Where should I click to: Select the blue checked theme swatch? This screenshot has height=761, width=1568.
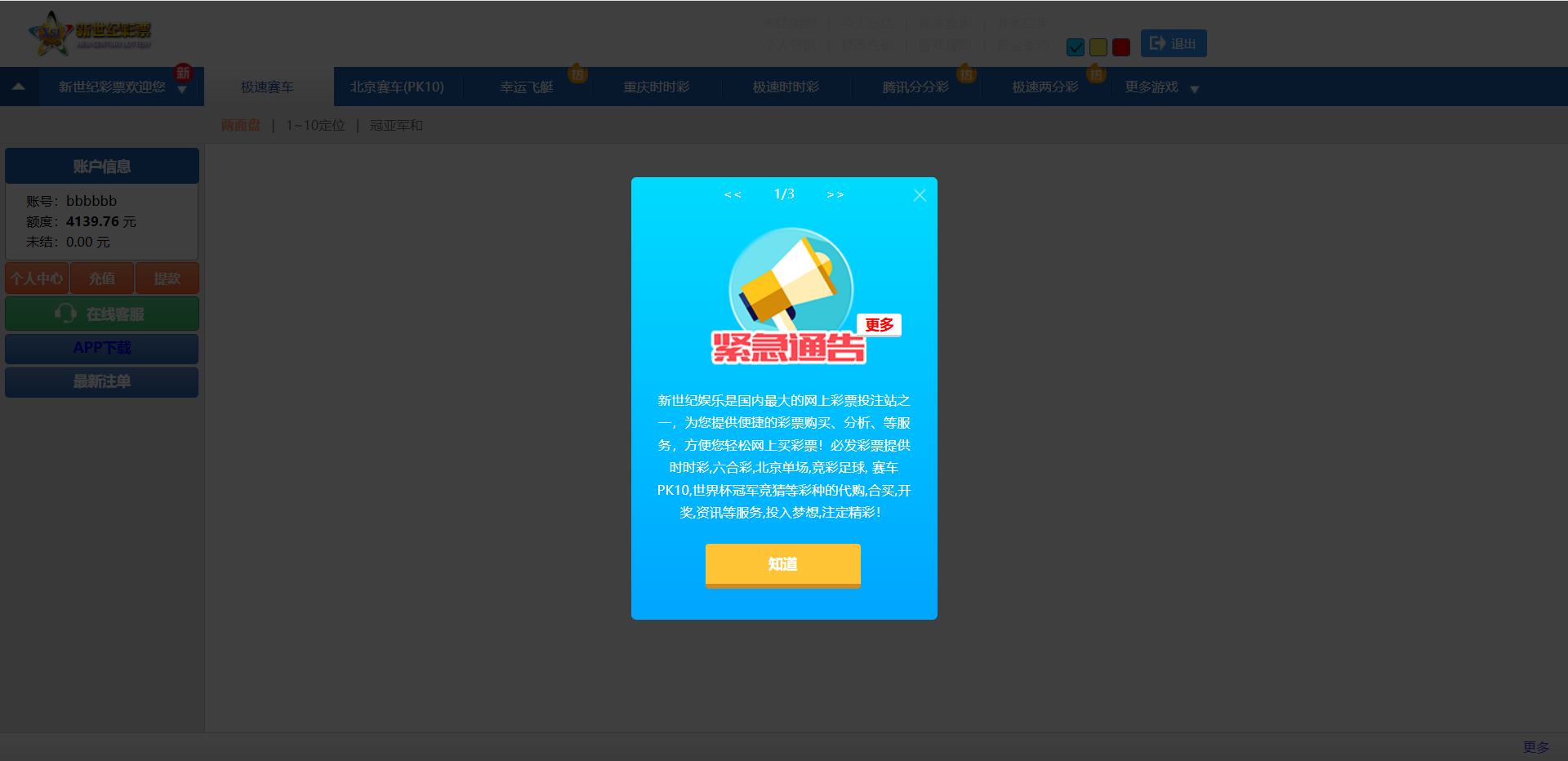click(x=1076, y=47)
